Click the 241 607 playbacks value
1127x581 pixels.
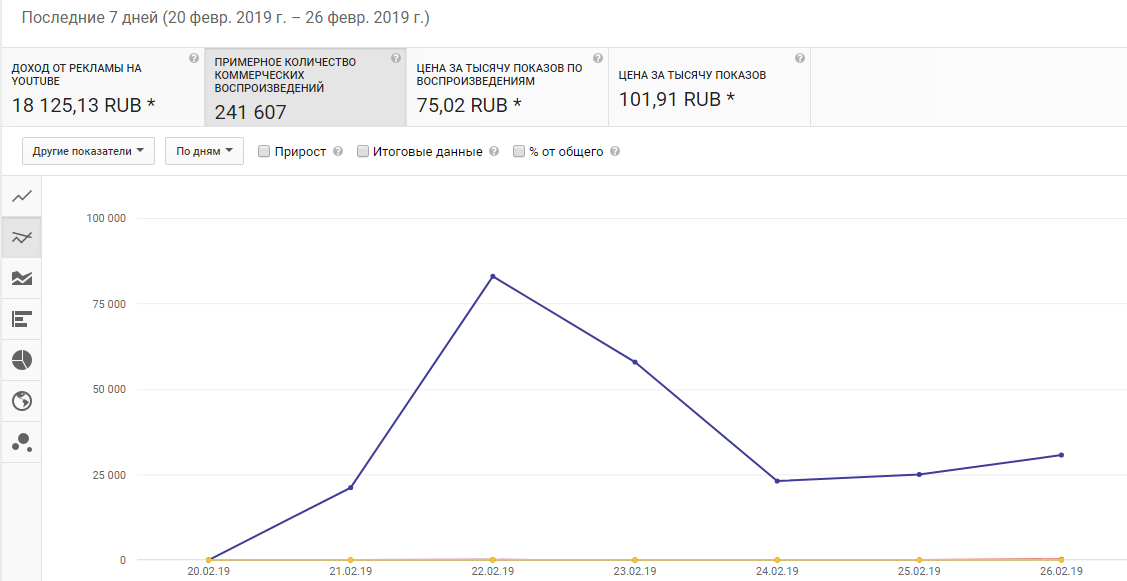[x=250, y=112]
